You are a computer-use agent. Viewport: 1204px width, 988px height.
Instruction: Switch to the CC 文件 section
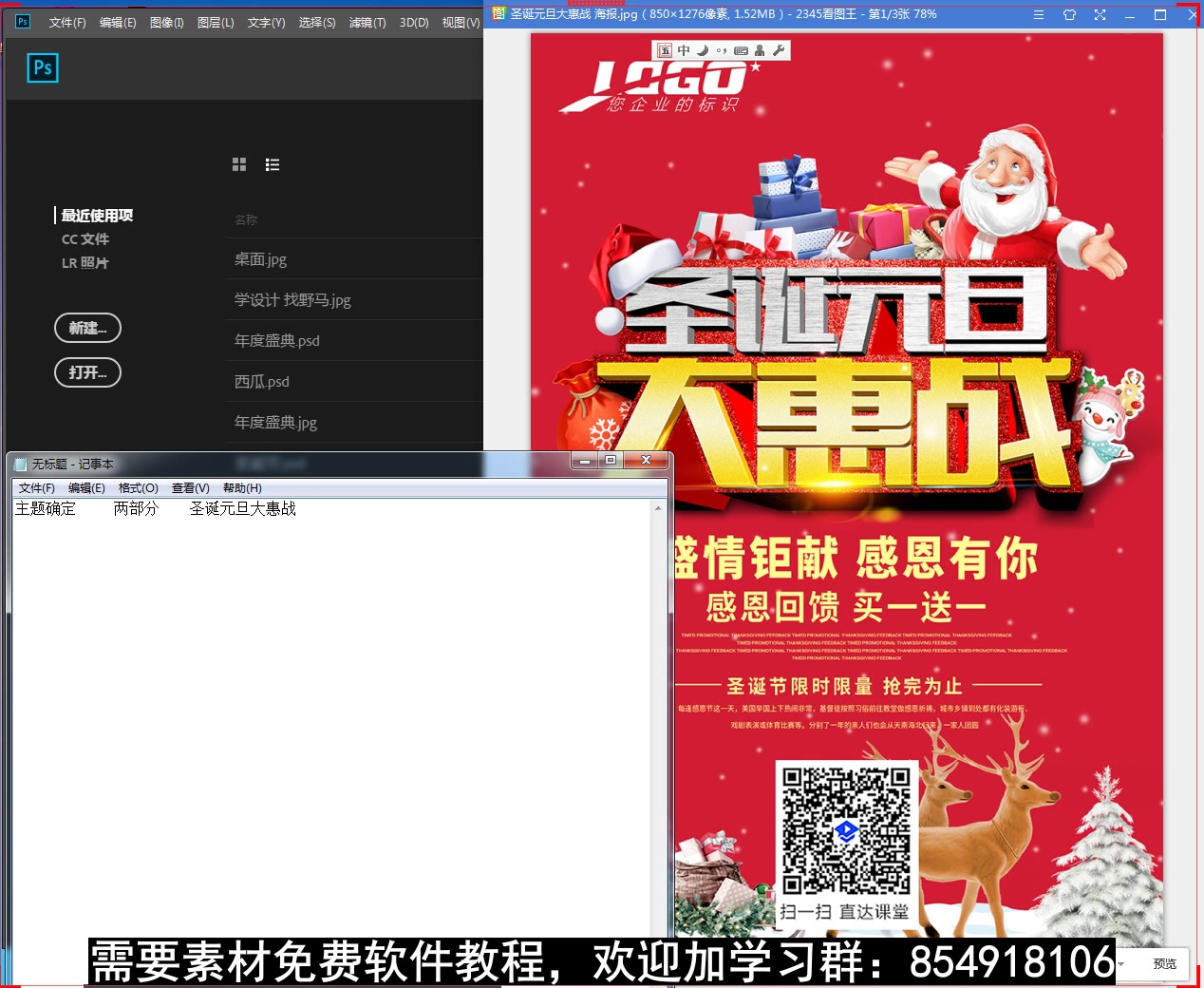pyautogui.click(x=85, y=238)
